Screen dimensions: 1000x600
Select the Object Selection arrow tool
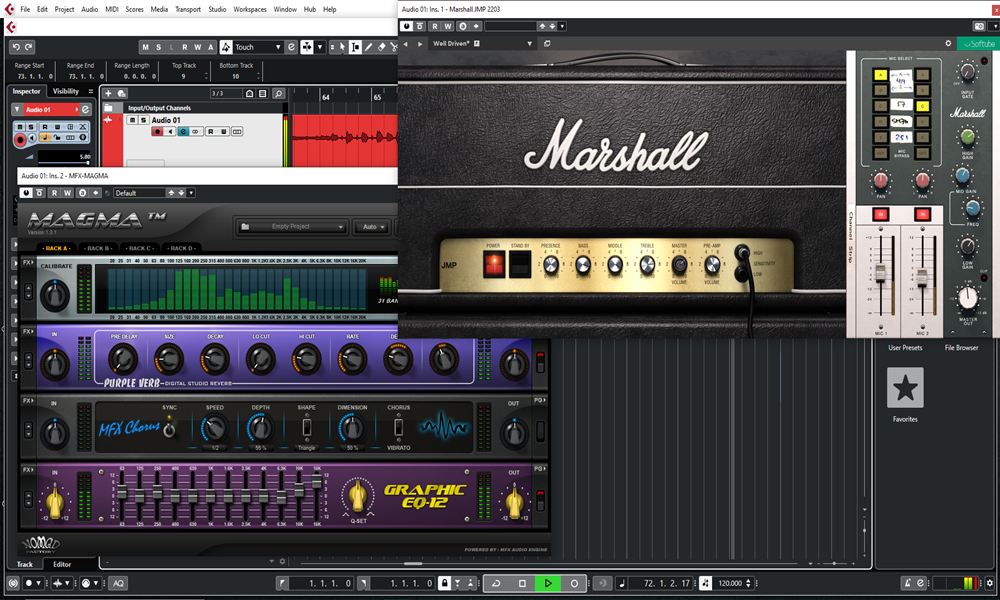click(342, 47)
